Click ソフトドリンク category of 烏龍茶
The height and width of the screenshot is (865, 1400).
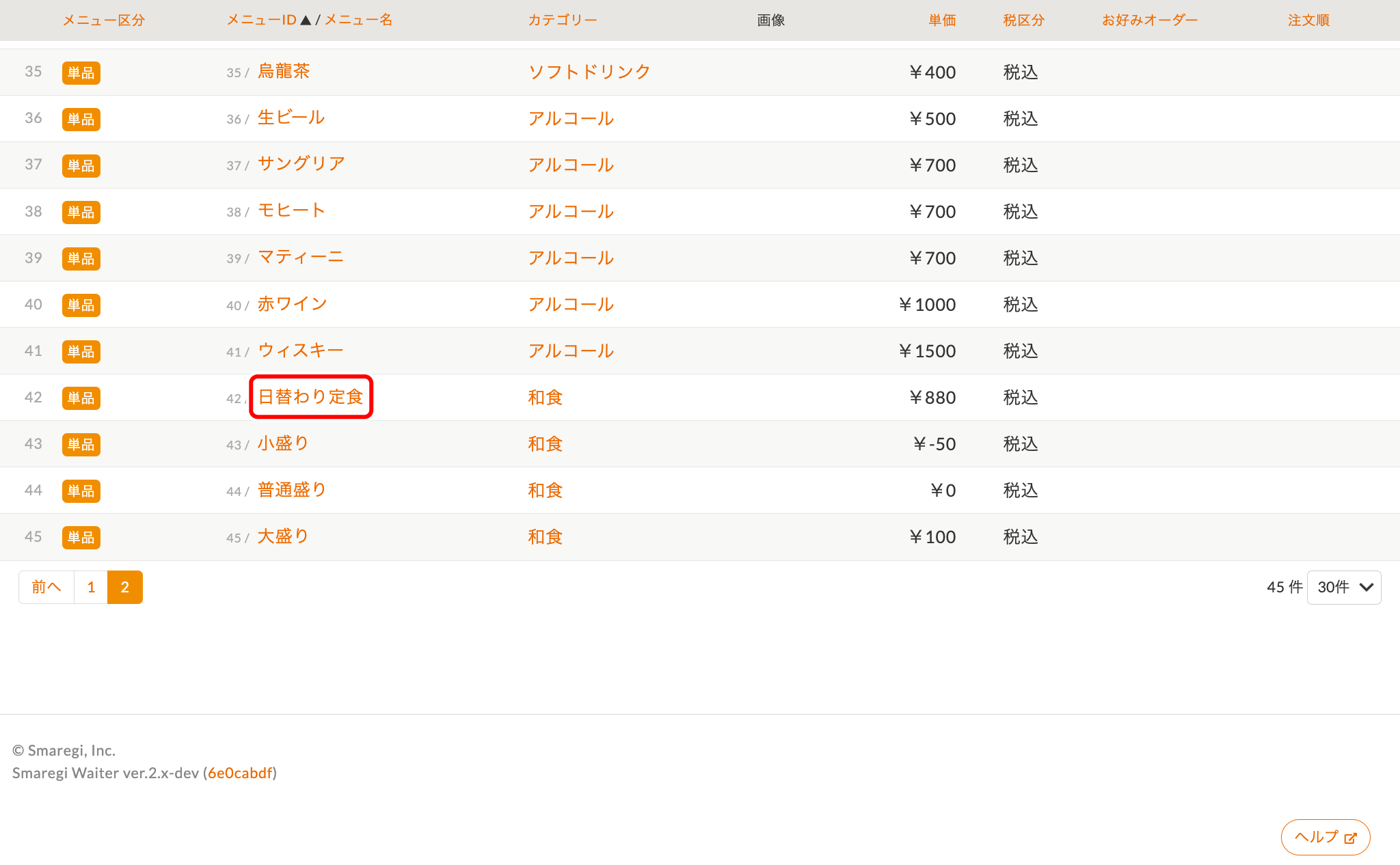[x=589, y=72]
